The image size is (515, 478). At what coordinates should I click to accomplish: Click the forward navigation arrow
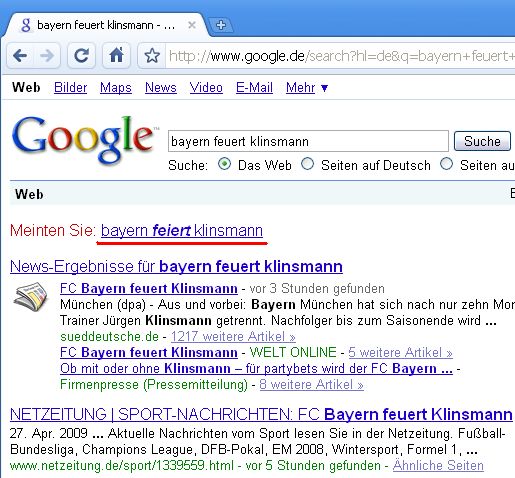tap(47, 55)
